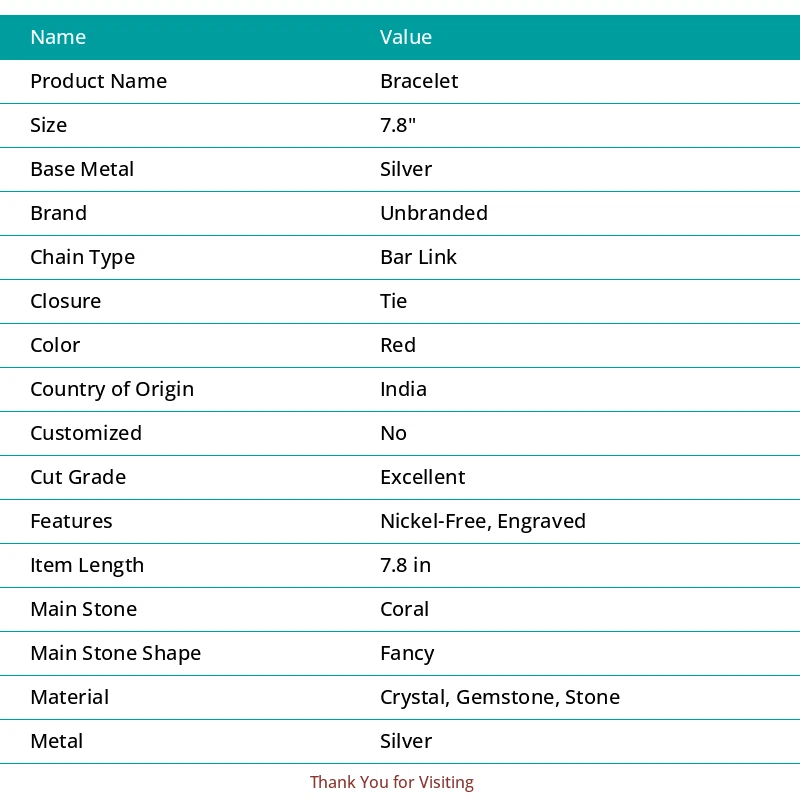Select the Product Name label
The height and width of the screenshot is (800, 800).
98,81
